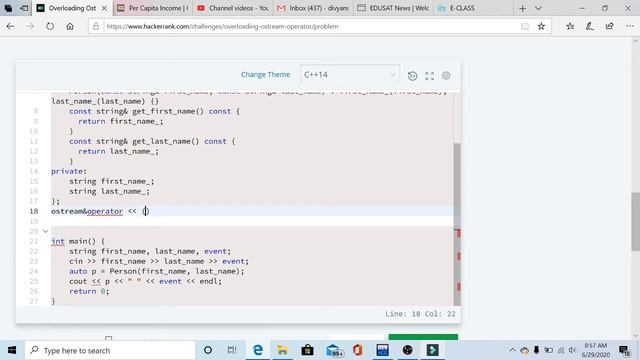640x360 pixels.
Task: Click the tabs set aside icon
Action: [x=8, y=8]
